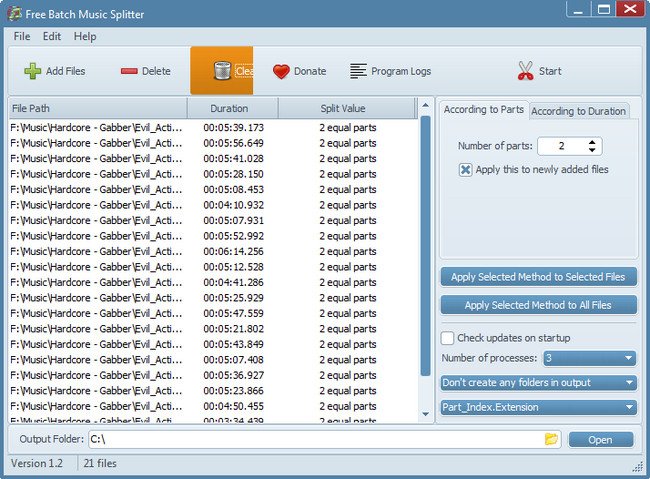
Task: Click the Open output folder button
Action: click(601, 440)
